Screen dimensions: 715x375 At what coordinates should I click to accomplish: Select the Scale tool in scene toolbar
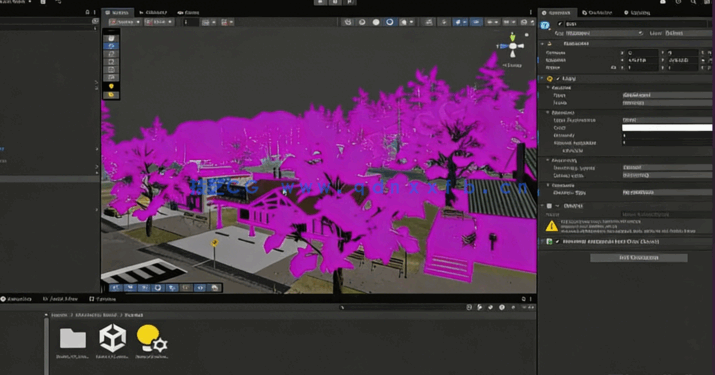[111, 62]
